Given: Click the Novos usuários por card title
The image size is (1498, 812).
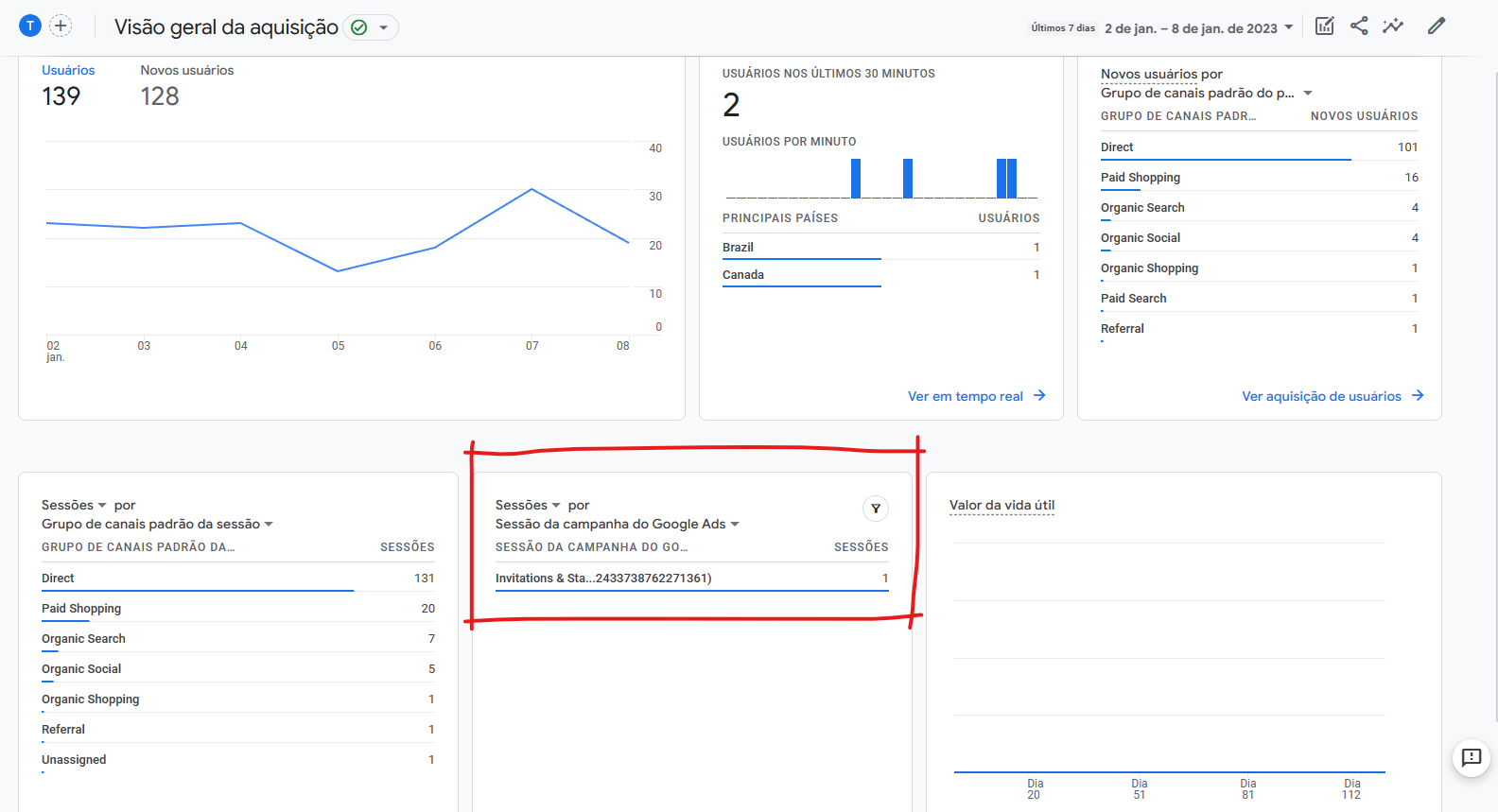Looking at the screenshot, I should point(1161,74).
